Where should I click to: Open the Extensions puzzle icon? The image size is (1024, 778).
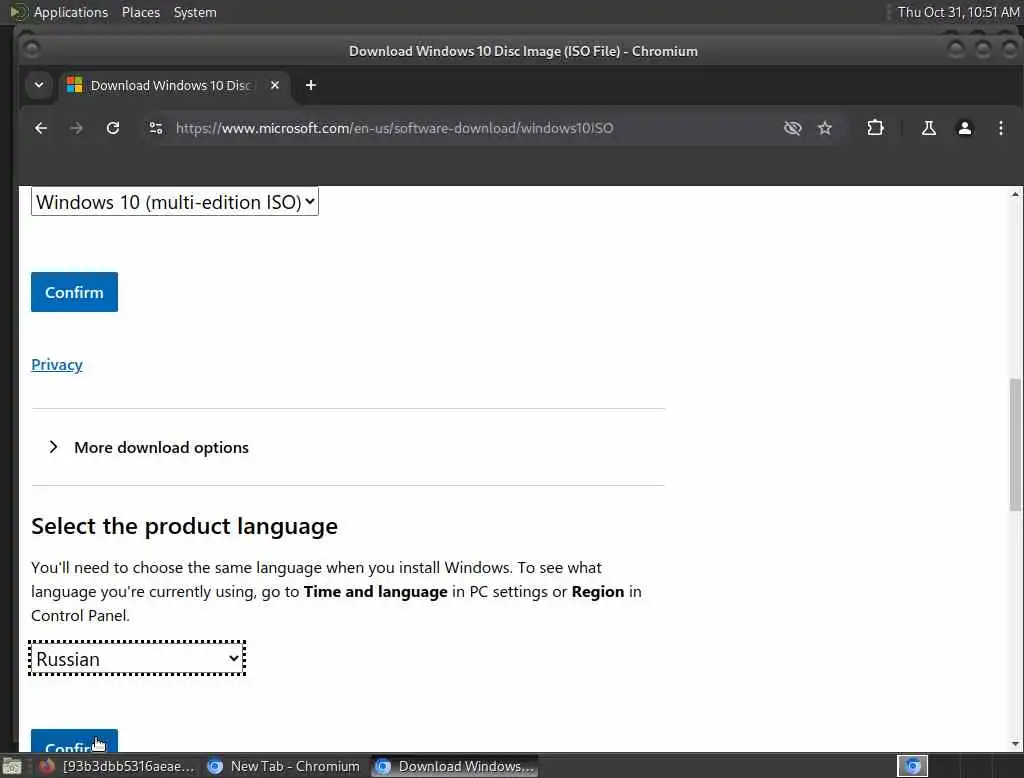pos(875,128)
